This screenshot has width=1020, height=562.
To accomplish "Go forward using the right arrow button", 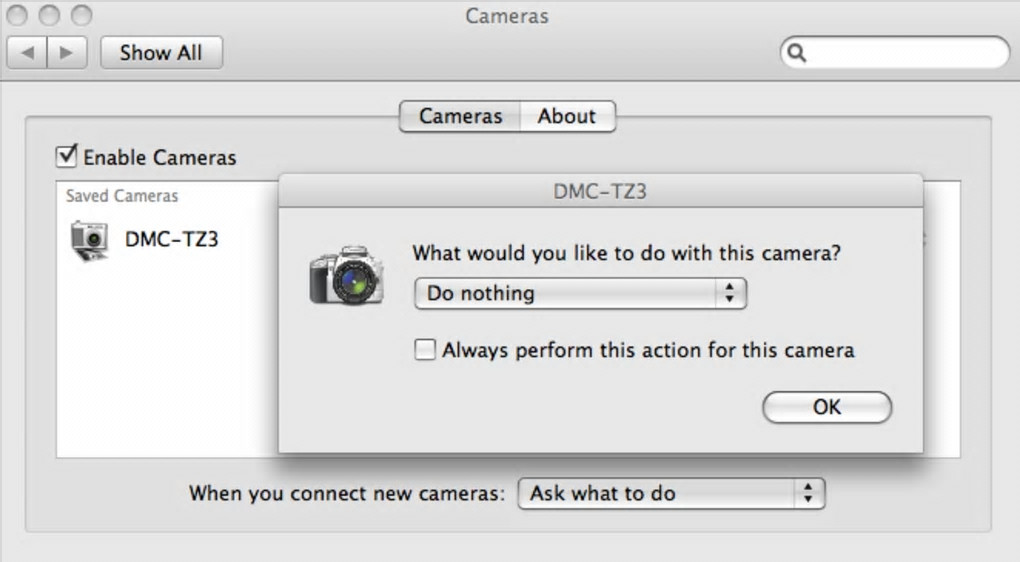I will tap(66, 53).
